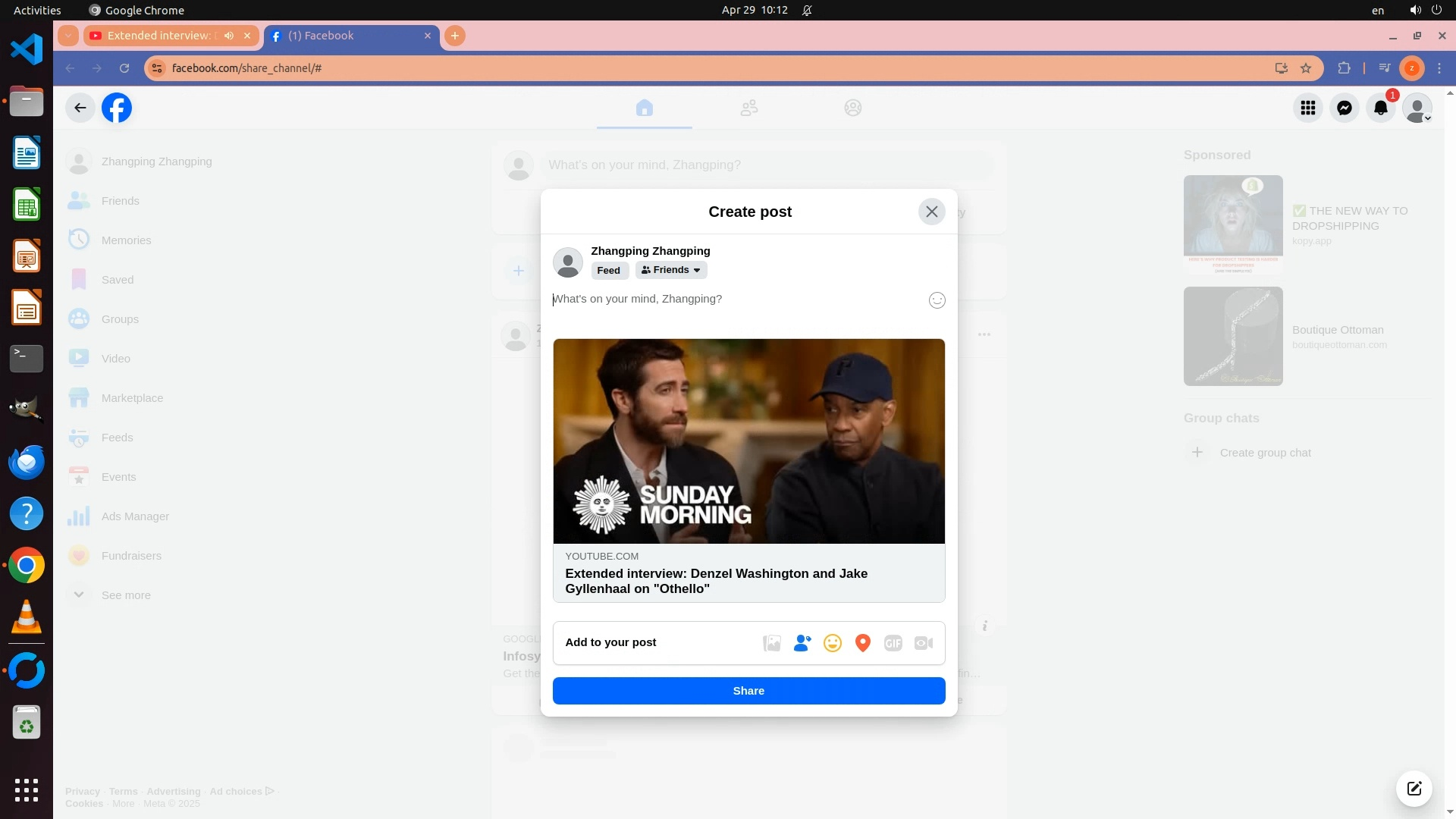Open the Facebook menu grid icon
The width and height of the screenshot is (1456, 819).
tap(1307, 108)
